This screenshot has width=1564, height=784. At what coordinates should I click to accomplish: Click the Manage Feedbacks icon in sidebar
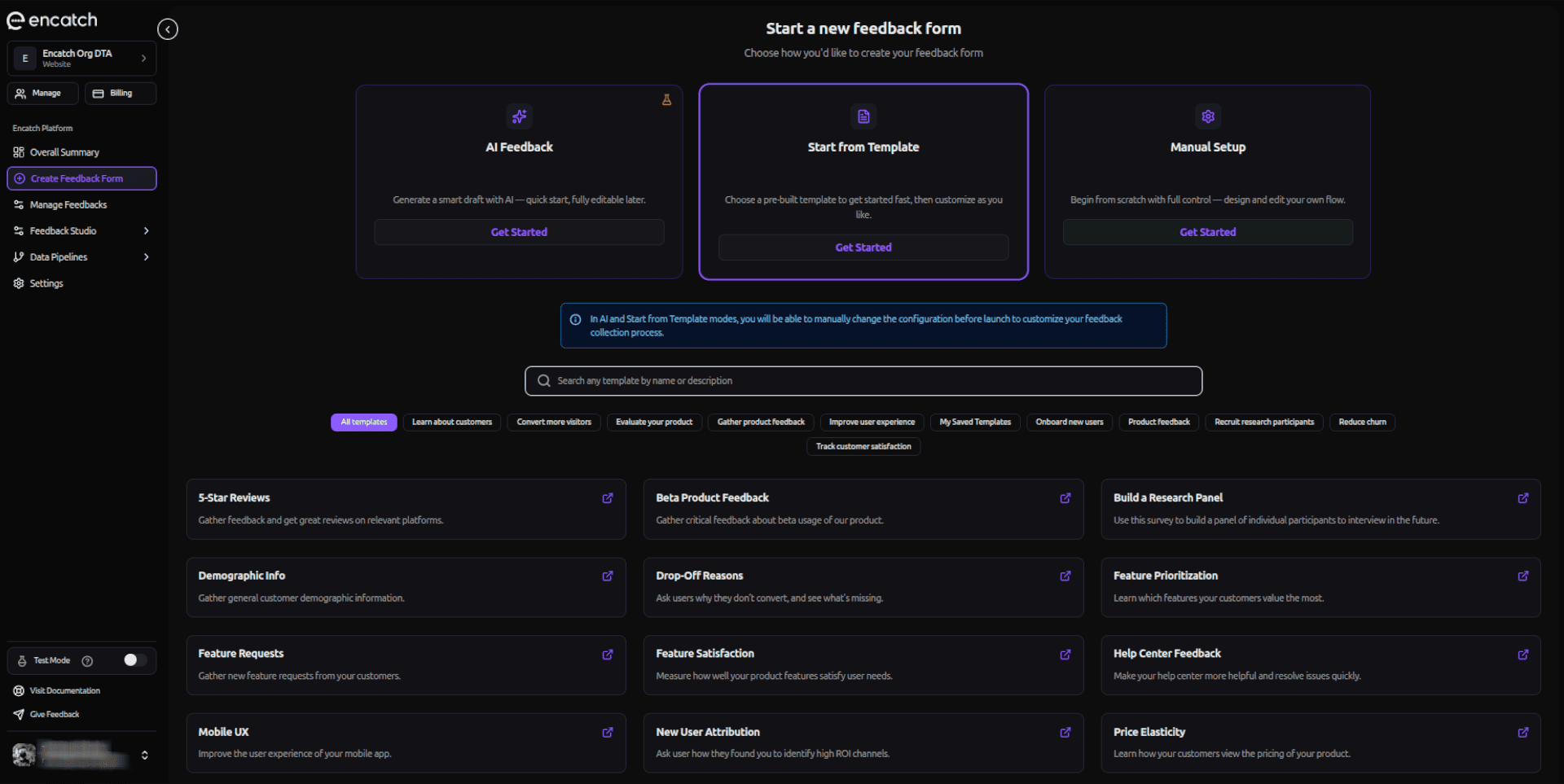coord(19,204)
